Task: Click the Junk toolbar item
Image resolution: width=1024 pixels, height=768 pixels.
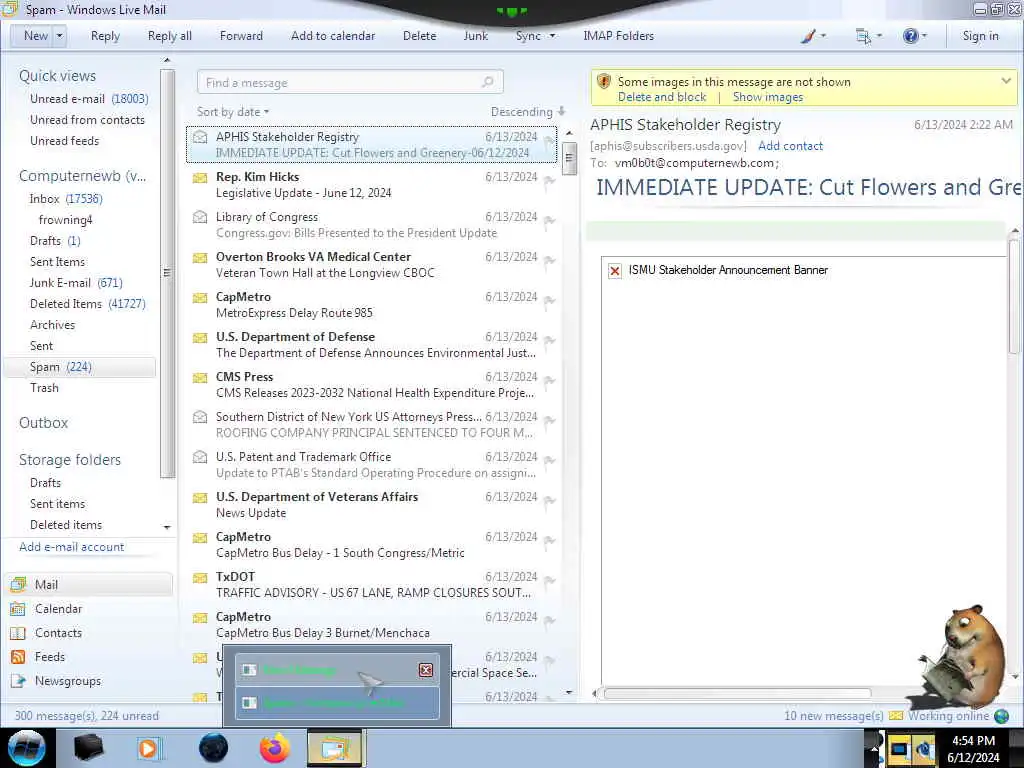Action: [475, 36]
